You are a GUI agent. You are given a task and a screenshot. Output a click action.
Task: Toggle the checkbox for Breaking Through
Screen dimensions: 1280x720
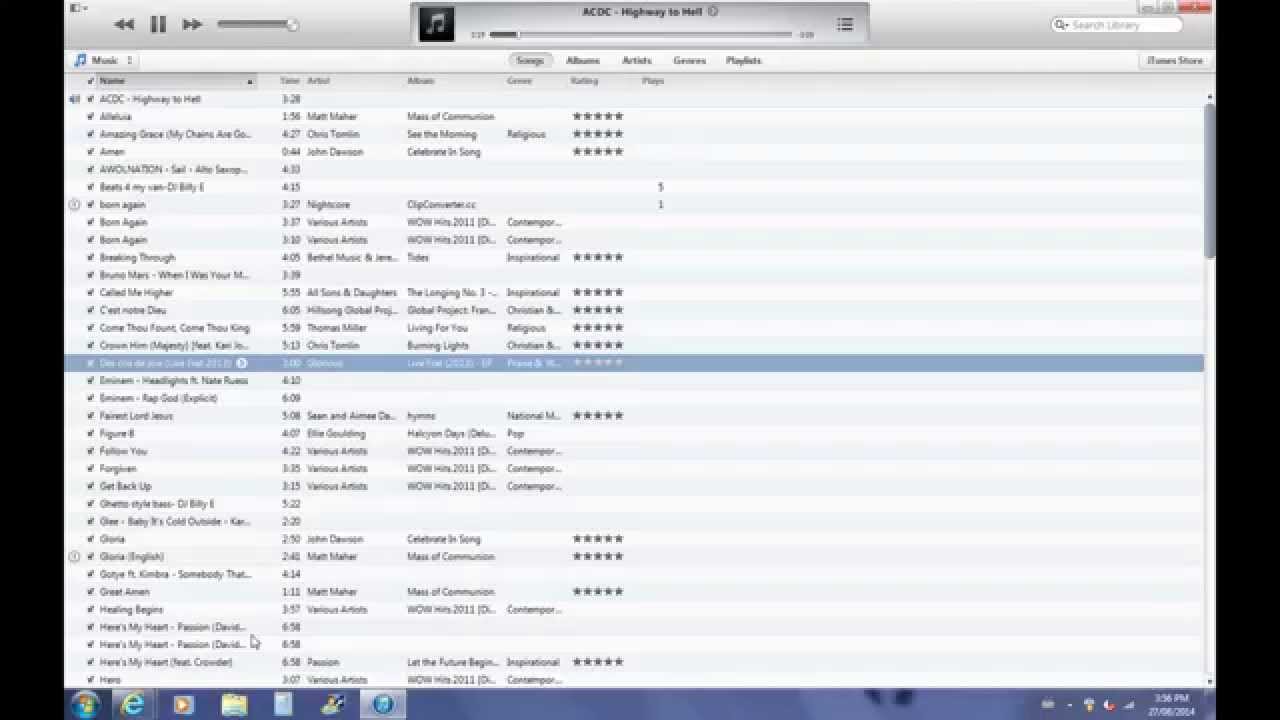click(x=90, y=257)
